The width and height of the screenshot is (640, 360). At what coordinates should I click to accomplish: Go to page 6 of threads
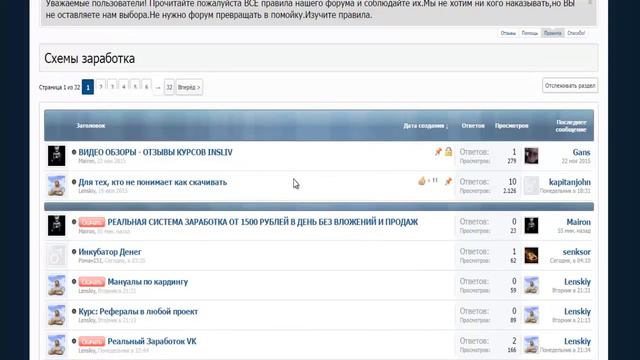click(147, 87)
